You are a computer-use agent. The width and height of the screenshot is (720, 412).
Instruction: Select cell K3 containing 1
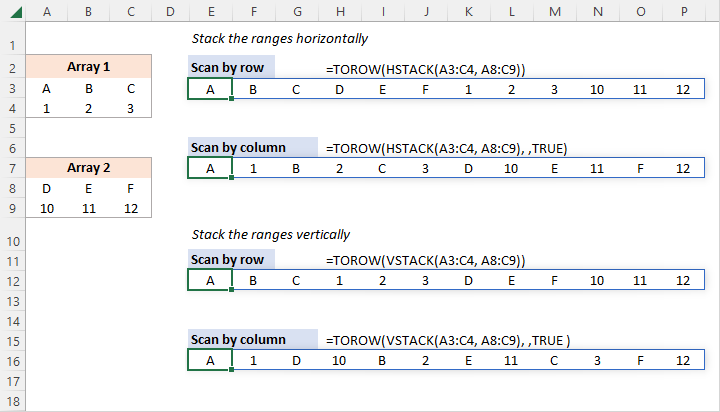tap(468, 89)
